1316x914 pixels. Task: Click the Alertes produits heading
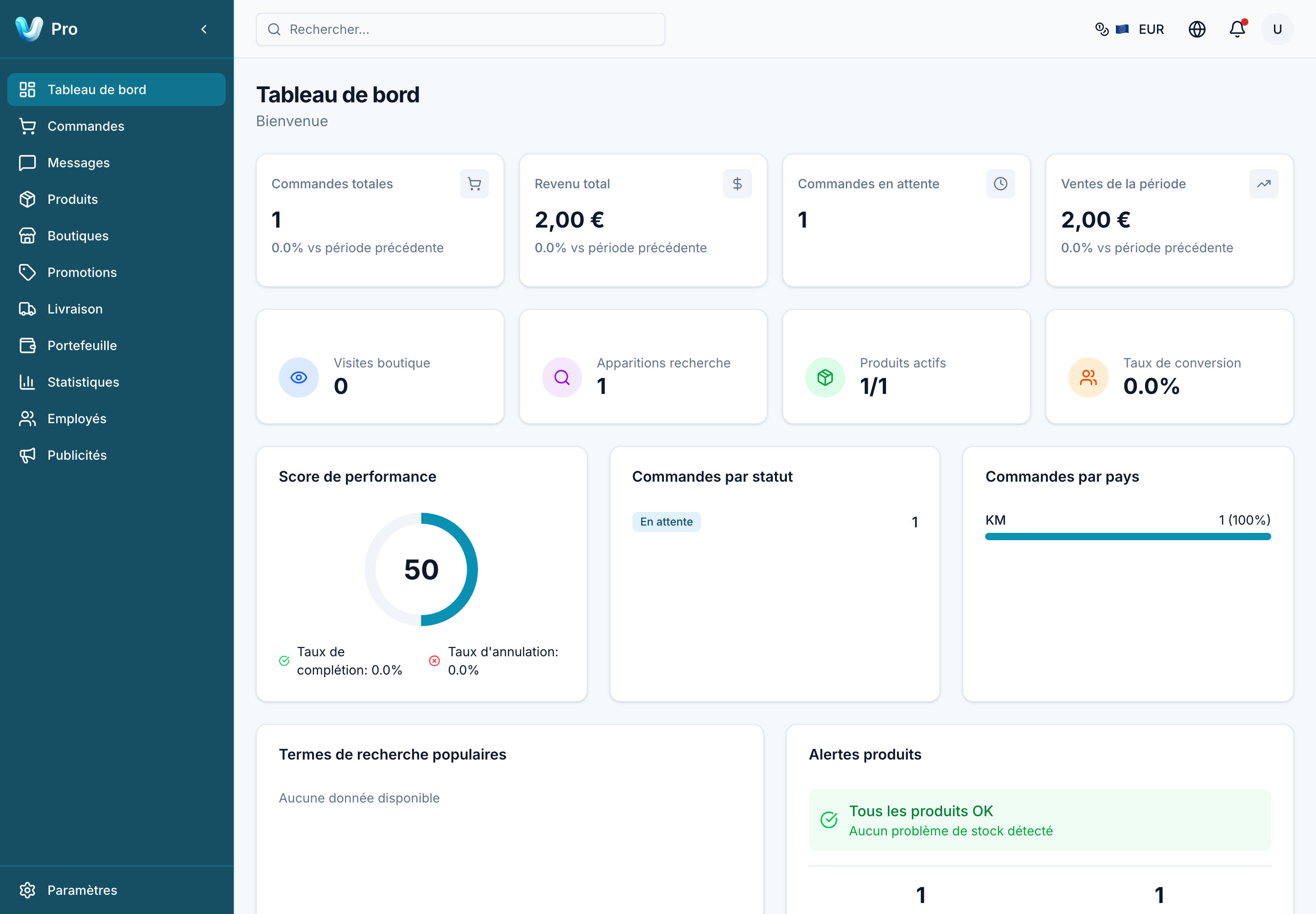coord(865,754)
